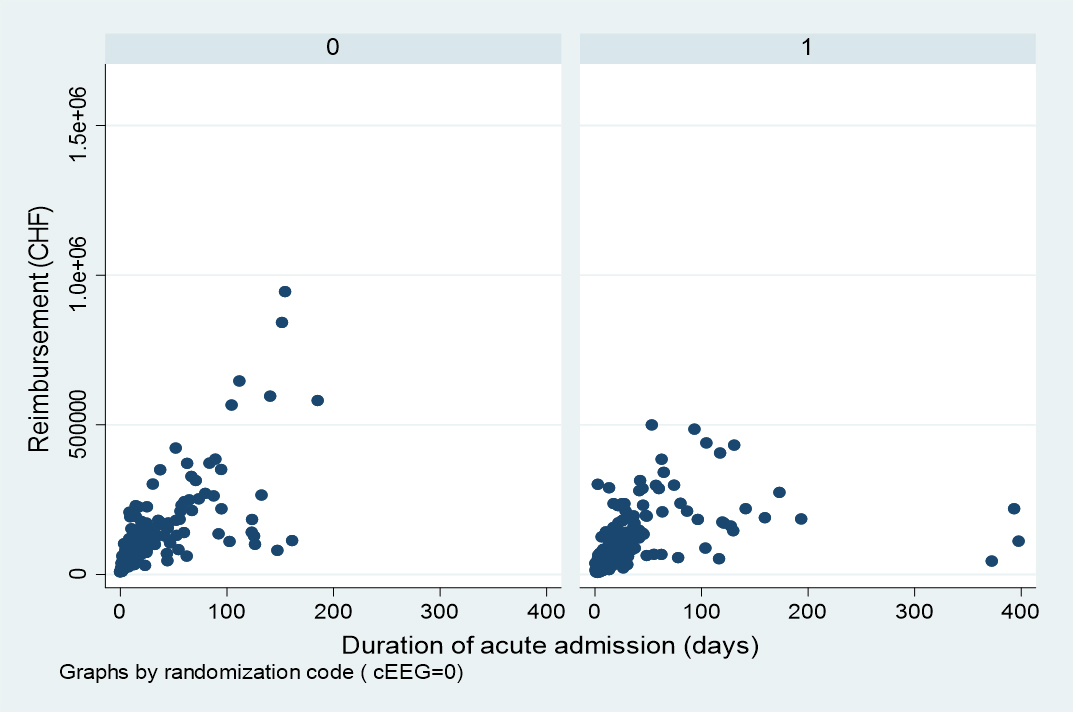The image size is (1076, 714).
Task: Click the 300 x-axis label in right panel
Action: pos(914,609)
